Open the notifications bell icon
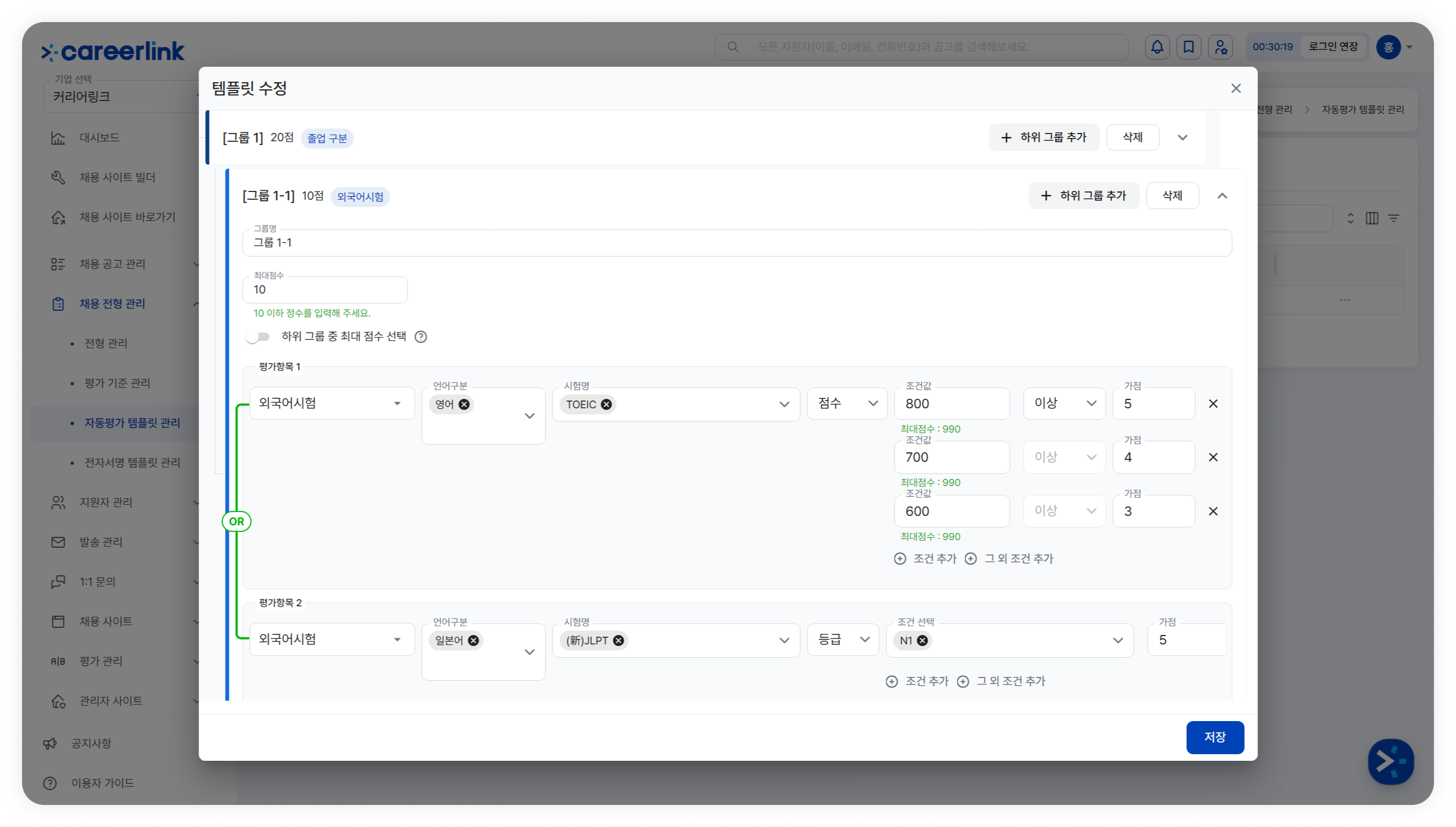This screenshot has width=1456, height=827. [x=1157, y=46]
